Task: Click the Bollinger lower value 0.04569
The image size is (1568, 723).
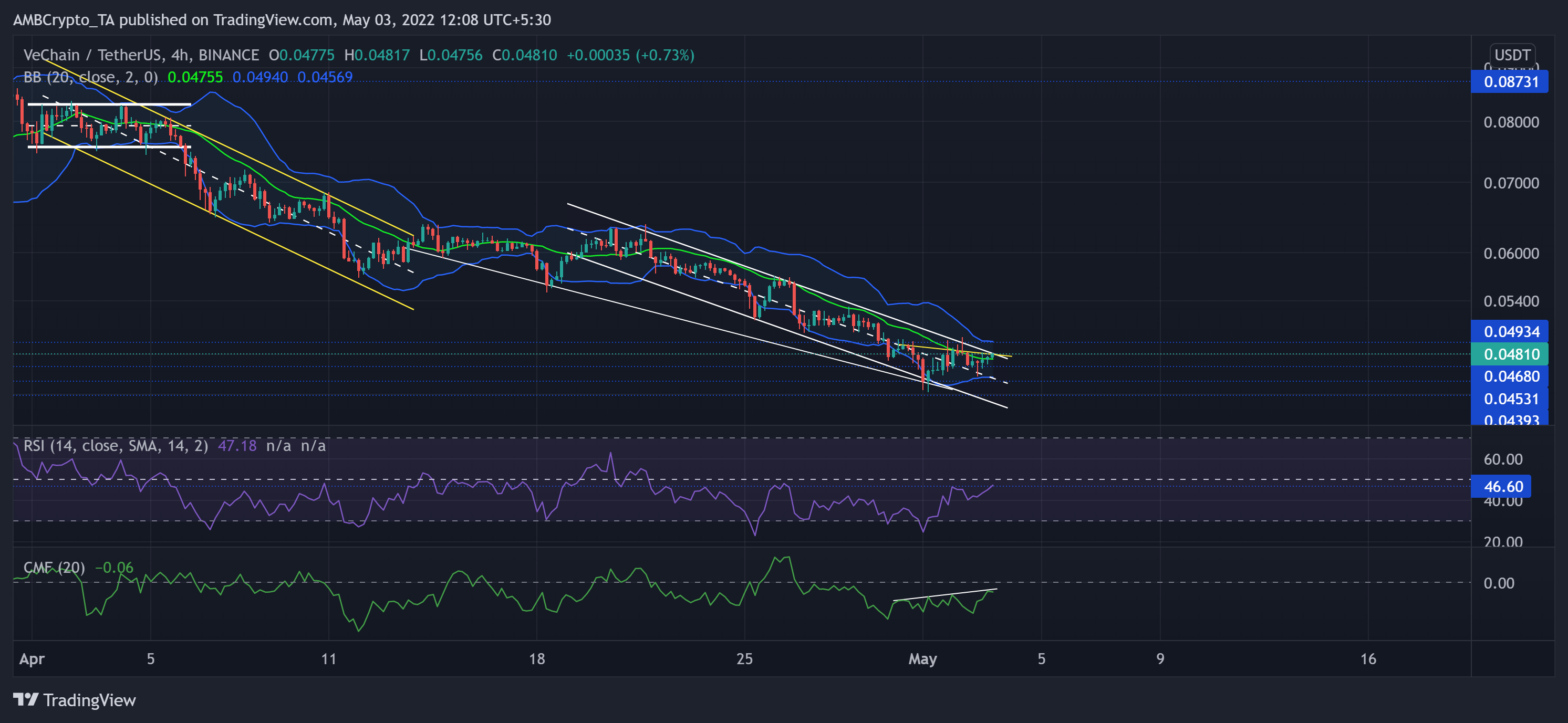Action: click(x=325, y=77)
